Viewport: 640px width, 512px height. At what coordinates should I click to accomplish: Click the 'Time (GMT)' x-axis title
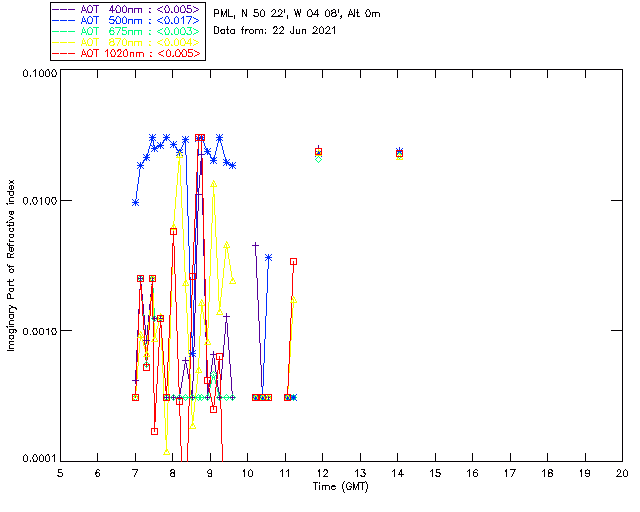point(341,485)
